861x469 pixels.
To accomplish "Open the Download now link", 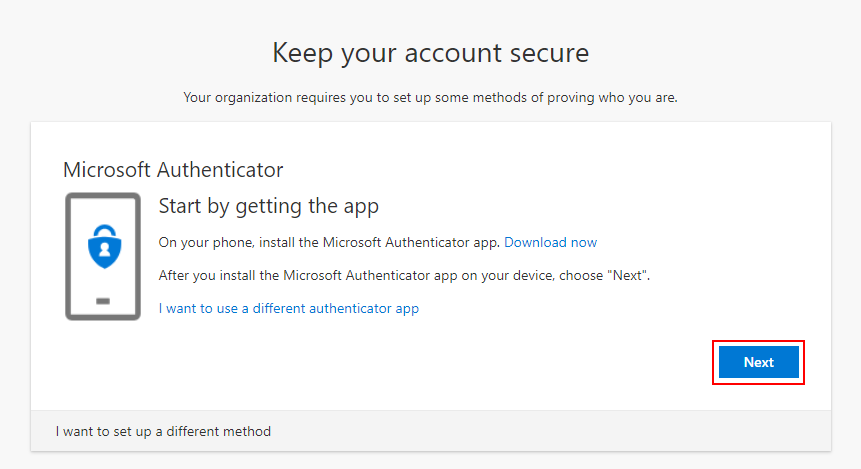I will pos(550,242).
